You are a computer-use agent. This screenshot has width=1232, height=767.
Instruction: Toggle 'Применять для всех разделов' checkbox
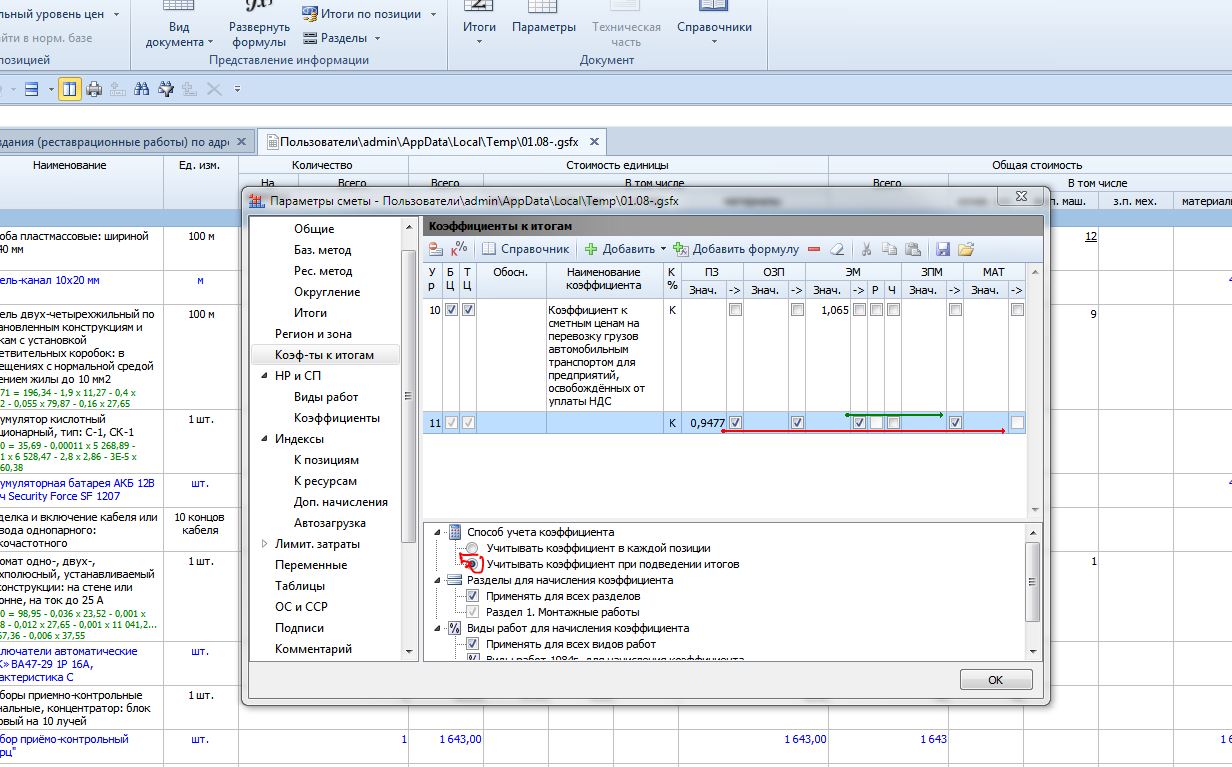tap(473, 596)
